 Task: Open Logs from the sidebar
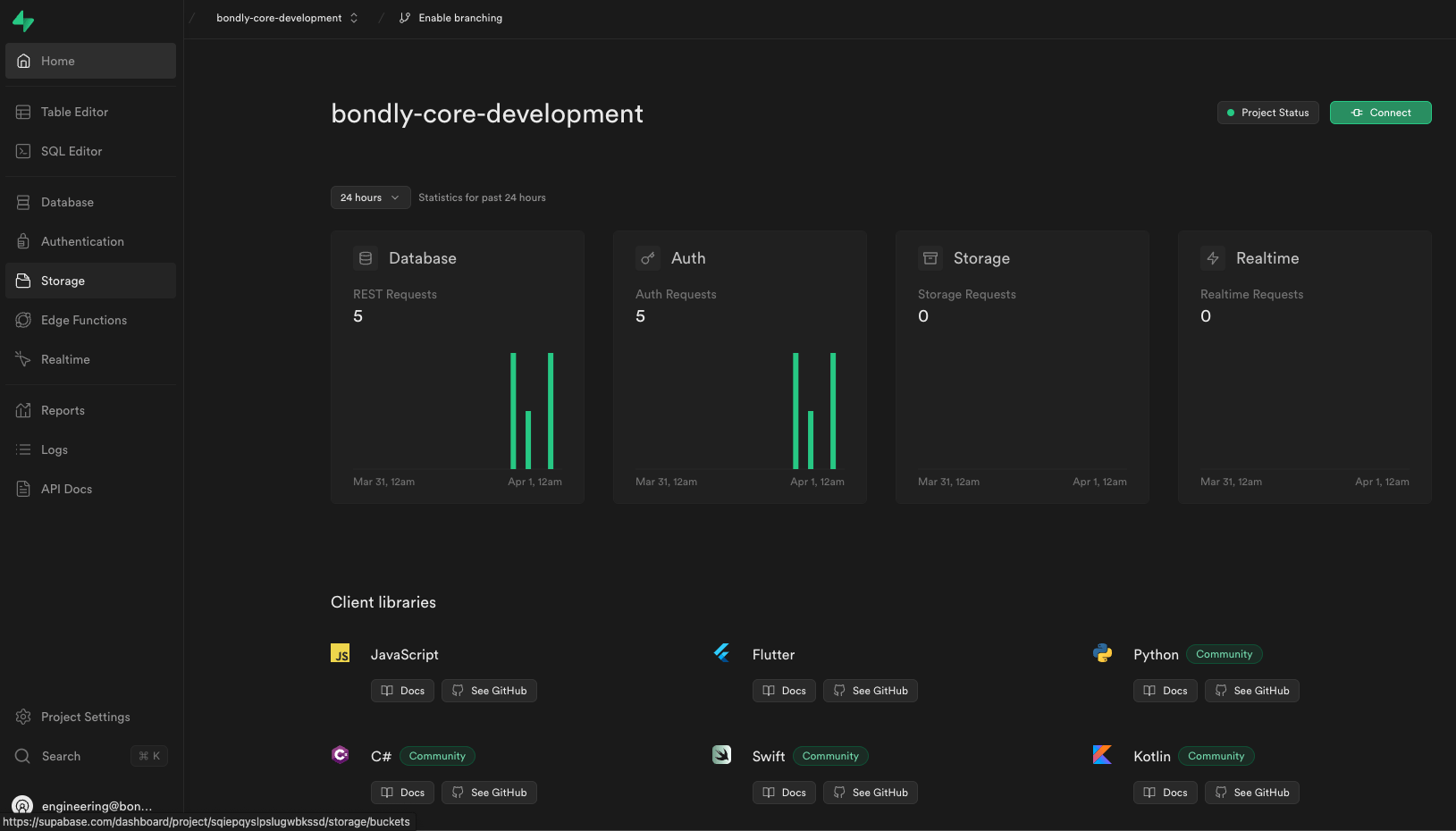90,449
